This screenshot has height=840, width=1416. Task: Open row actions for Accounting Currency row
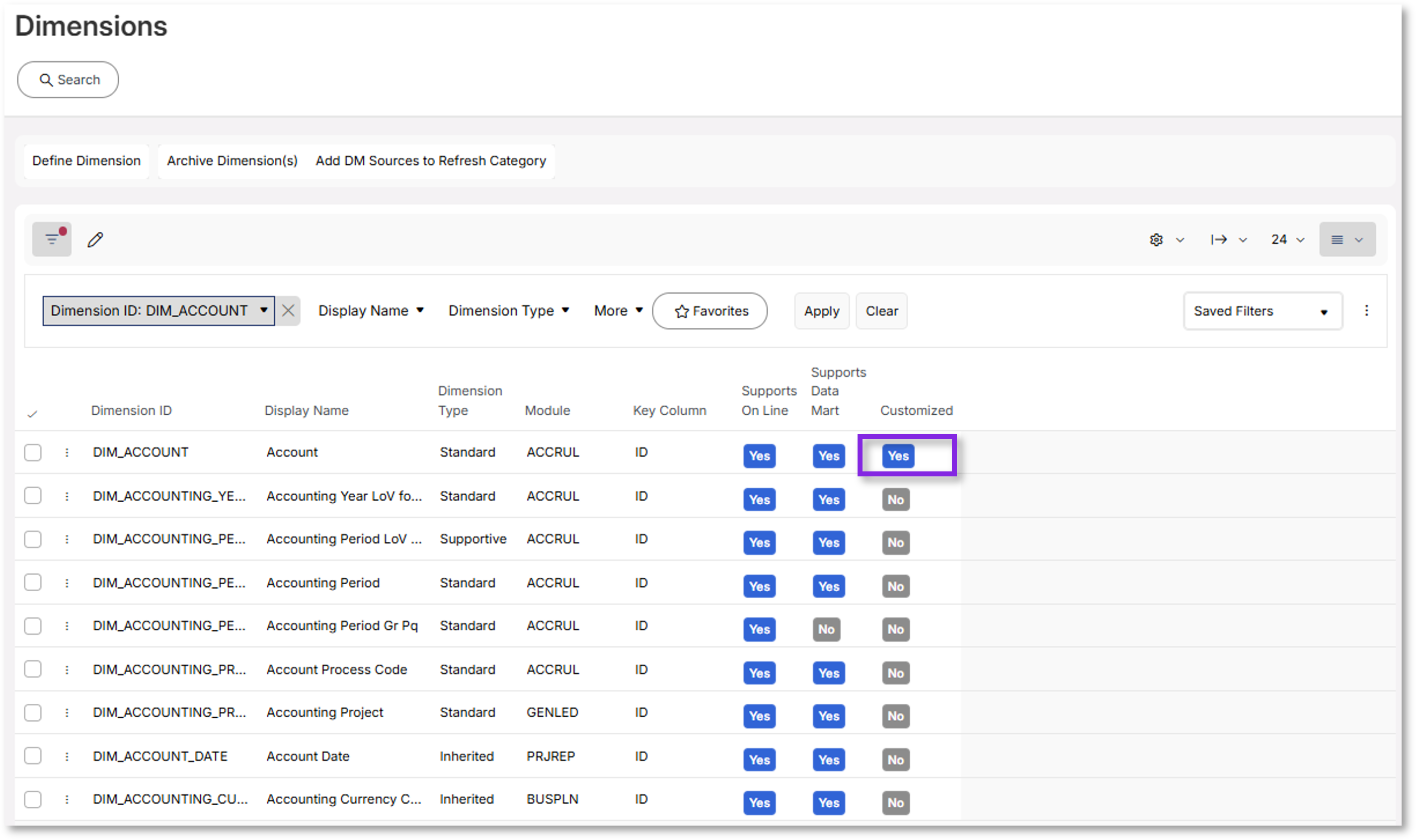(67, 799)
